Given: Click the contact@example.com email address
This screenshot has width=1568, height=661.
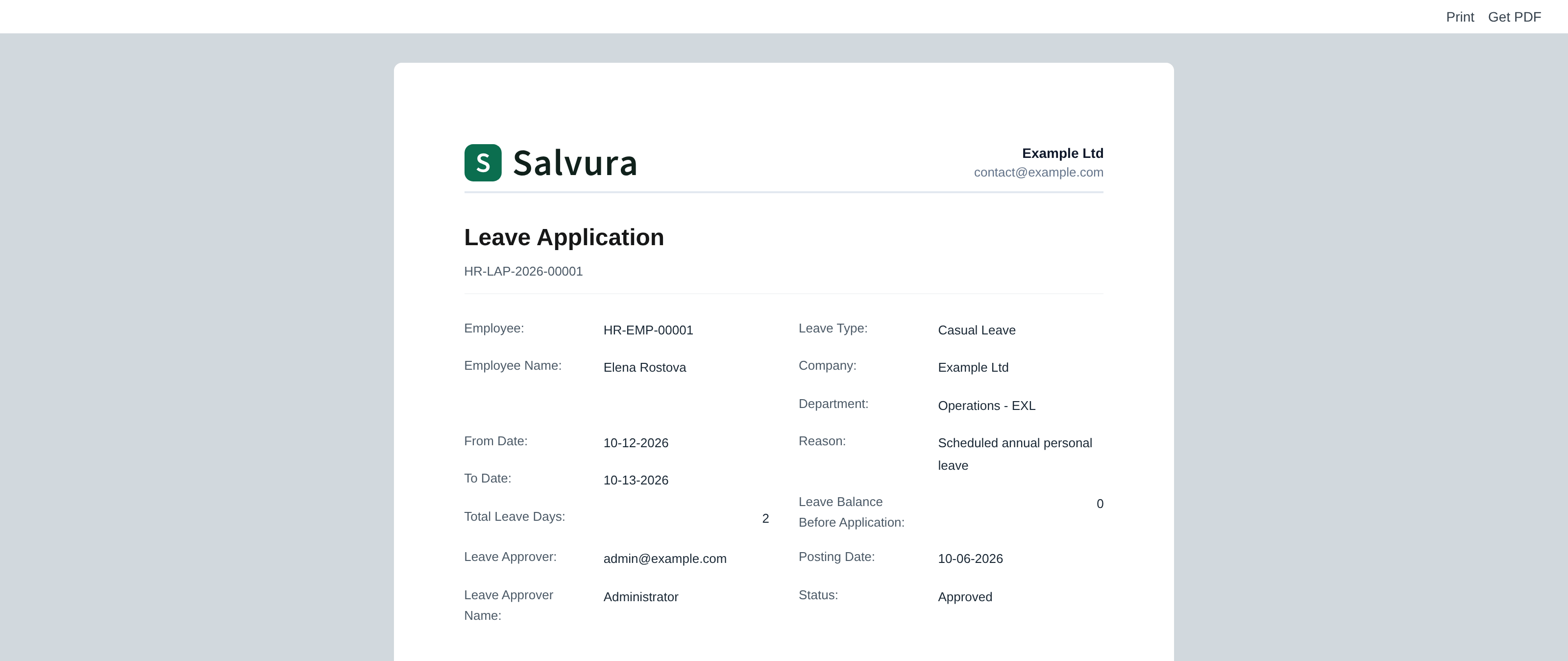Looking at the screenshot, I should tap(1038, 173).
